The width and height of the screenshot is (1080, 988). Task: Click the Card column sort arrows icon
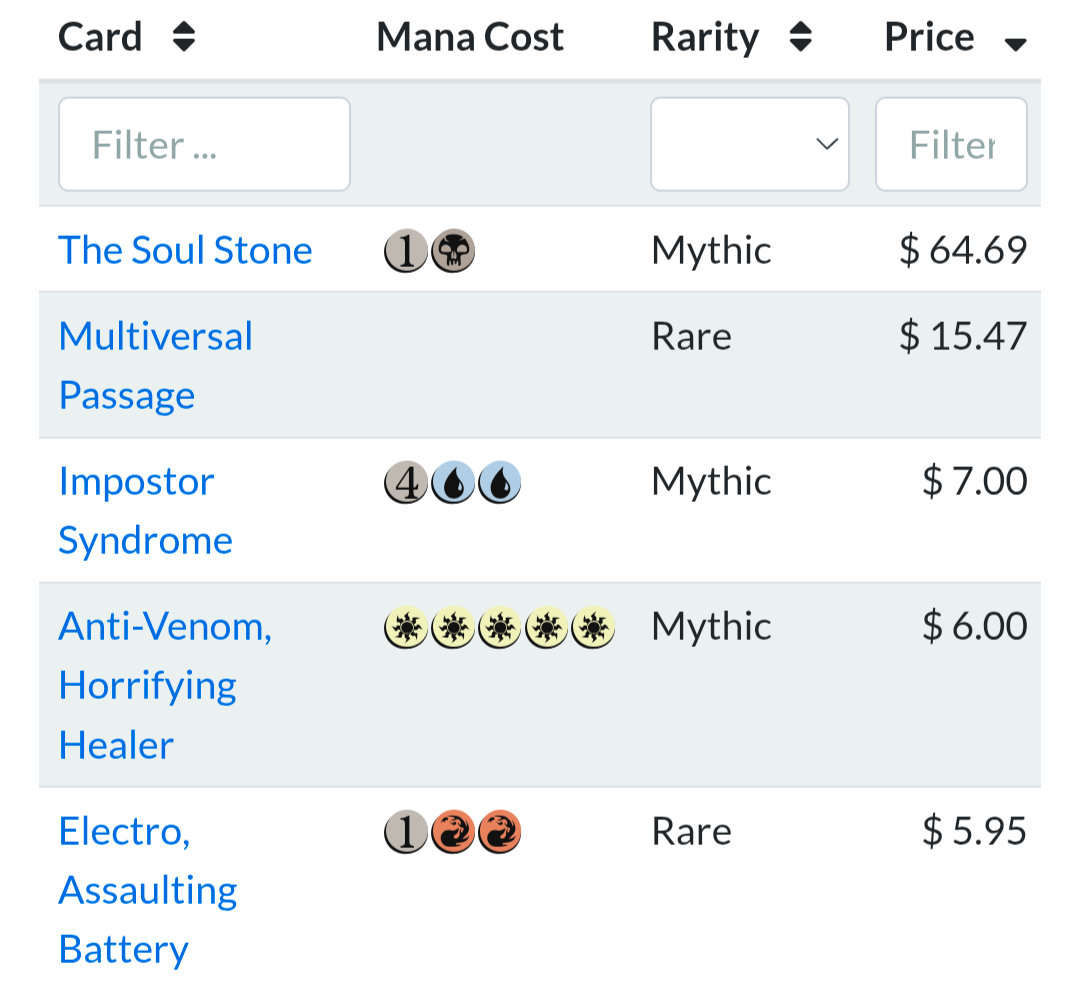point(183,38)
